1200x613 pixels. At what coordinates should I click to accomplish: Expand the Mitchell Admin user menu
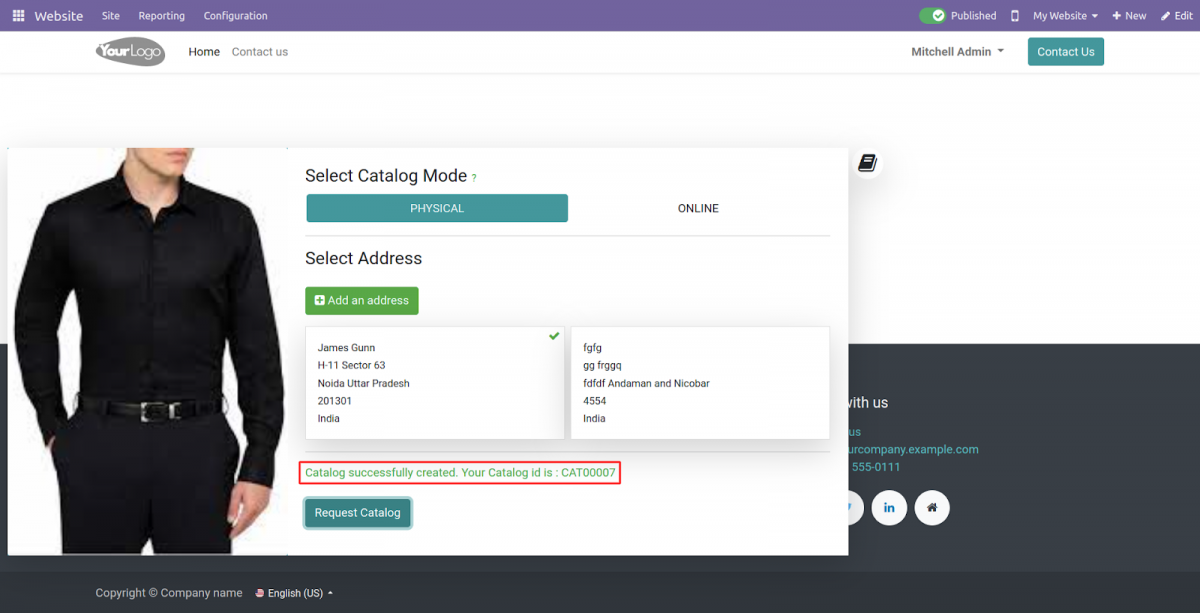956,51
